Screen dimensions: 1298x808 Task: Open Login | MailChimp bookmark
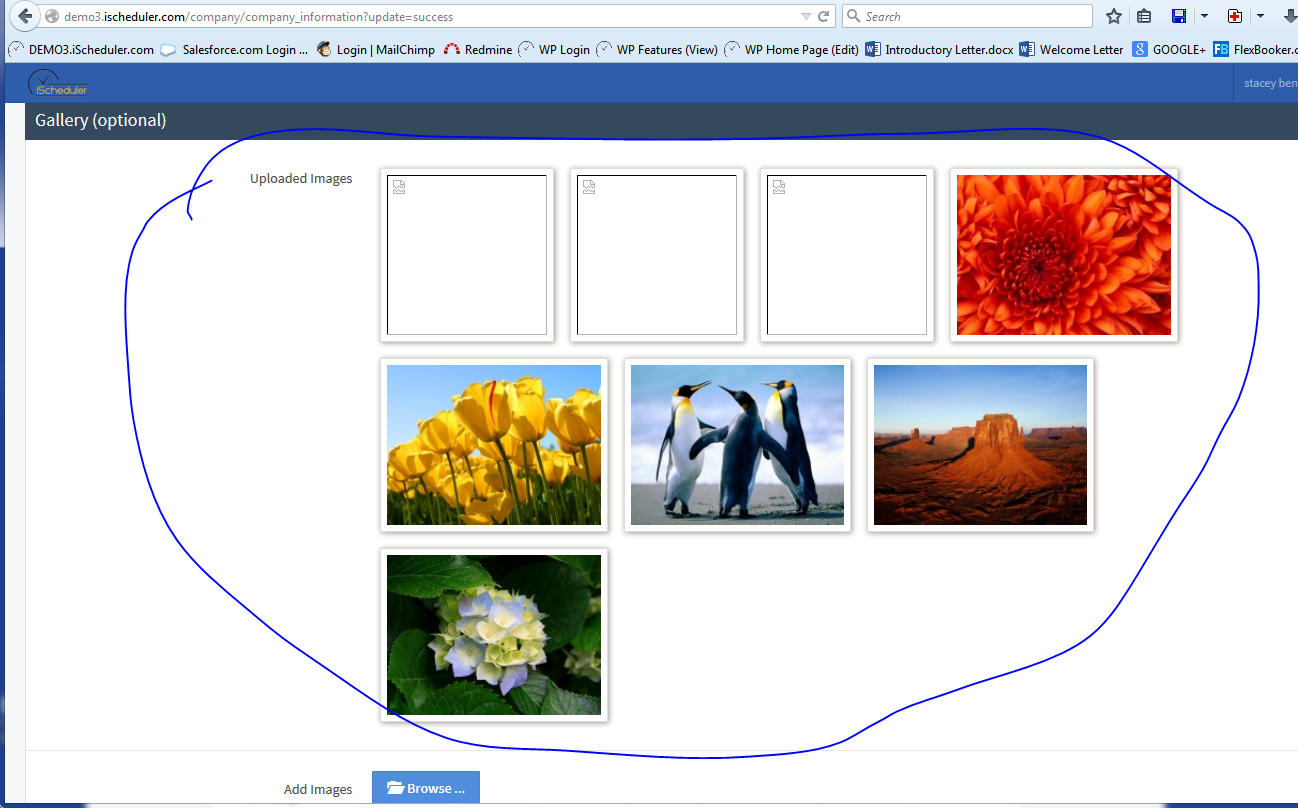tap(376, 49)
